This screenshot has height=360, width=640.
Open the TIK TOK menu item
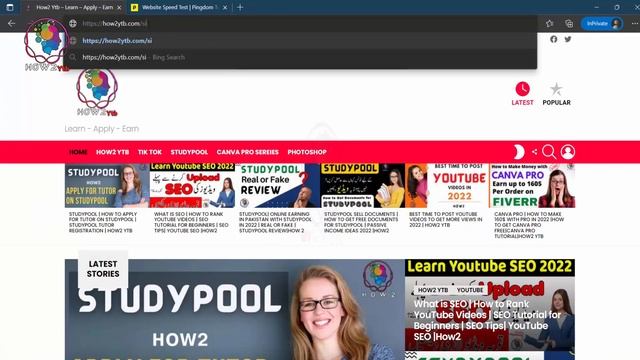[150, 152]
